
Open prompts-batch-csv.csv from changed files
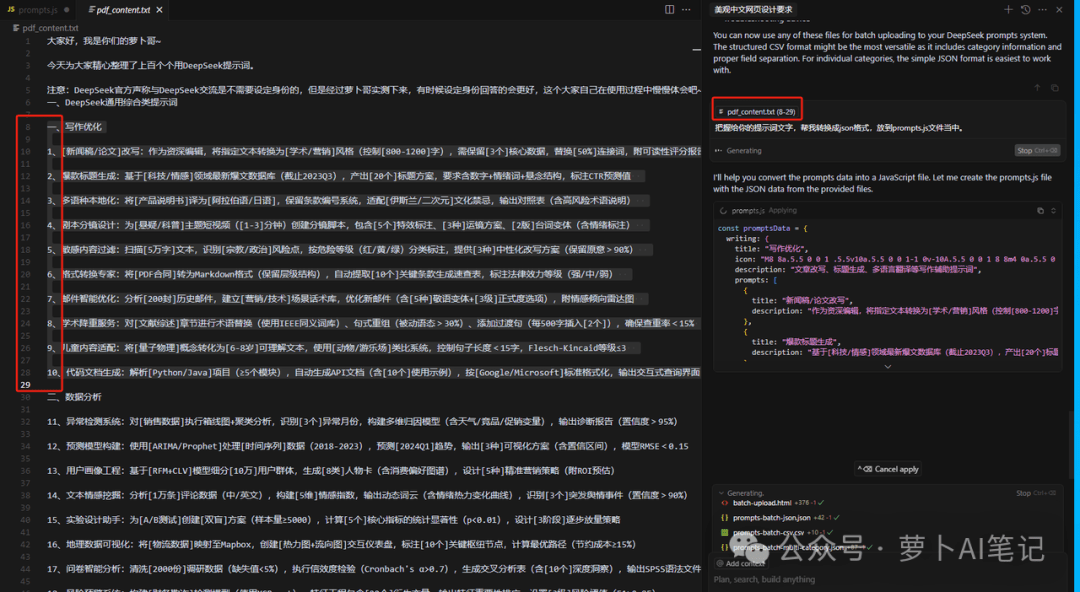(x=768, y=533)
